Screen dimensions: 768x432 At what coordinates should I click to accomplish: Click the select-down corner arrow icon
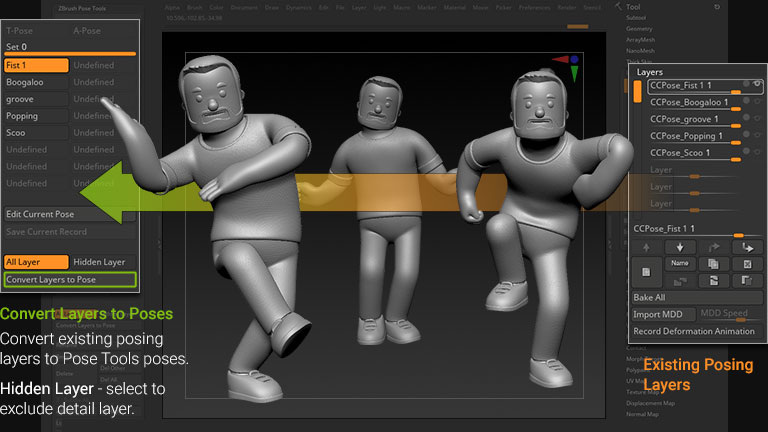[x=747, y=247]
